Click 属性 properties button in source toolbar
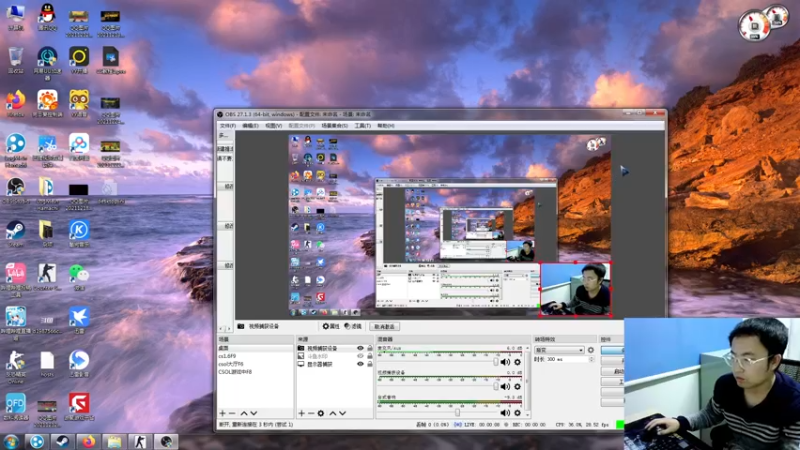 point(331,327)
